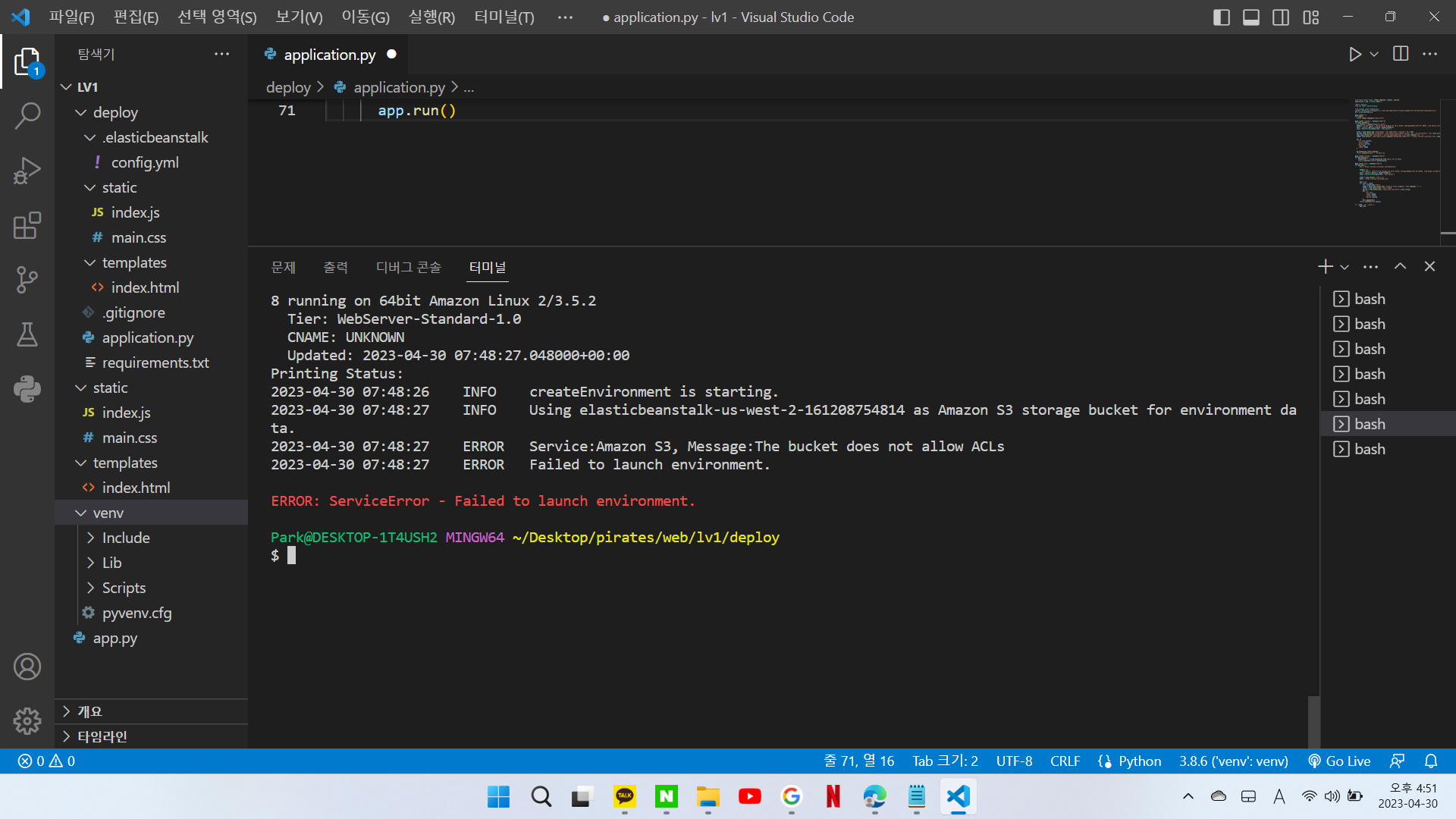Screen dimensions: 1456x819
Task: Change language mode from Python
Action: (1140, 761)
